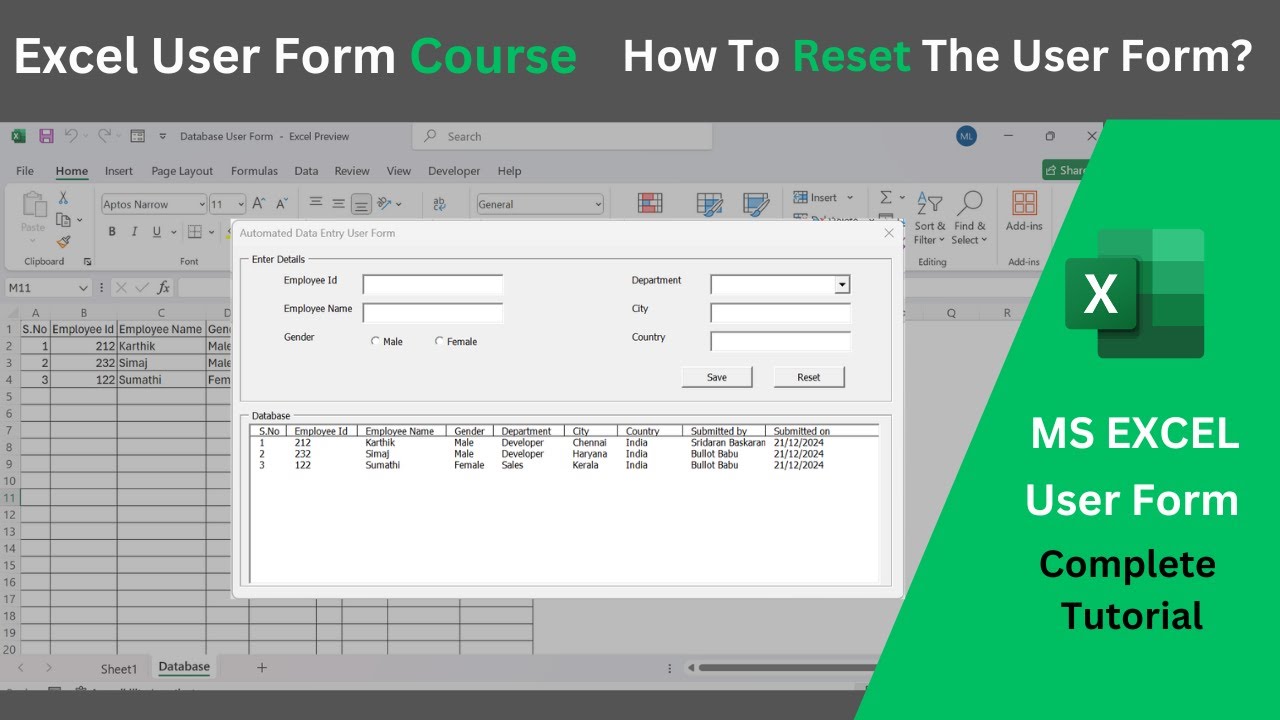Click the Reset button in user form

coord(809,377)
